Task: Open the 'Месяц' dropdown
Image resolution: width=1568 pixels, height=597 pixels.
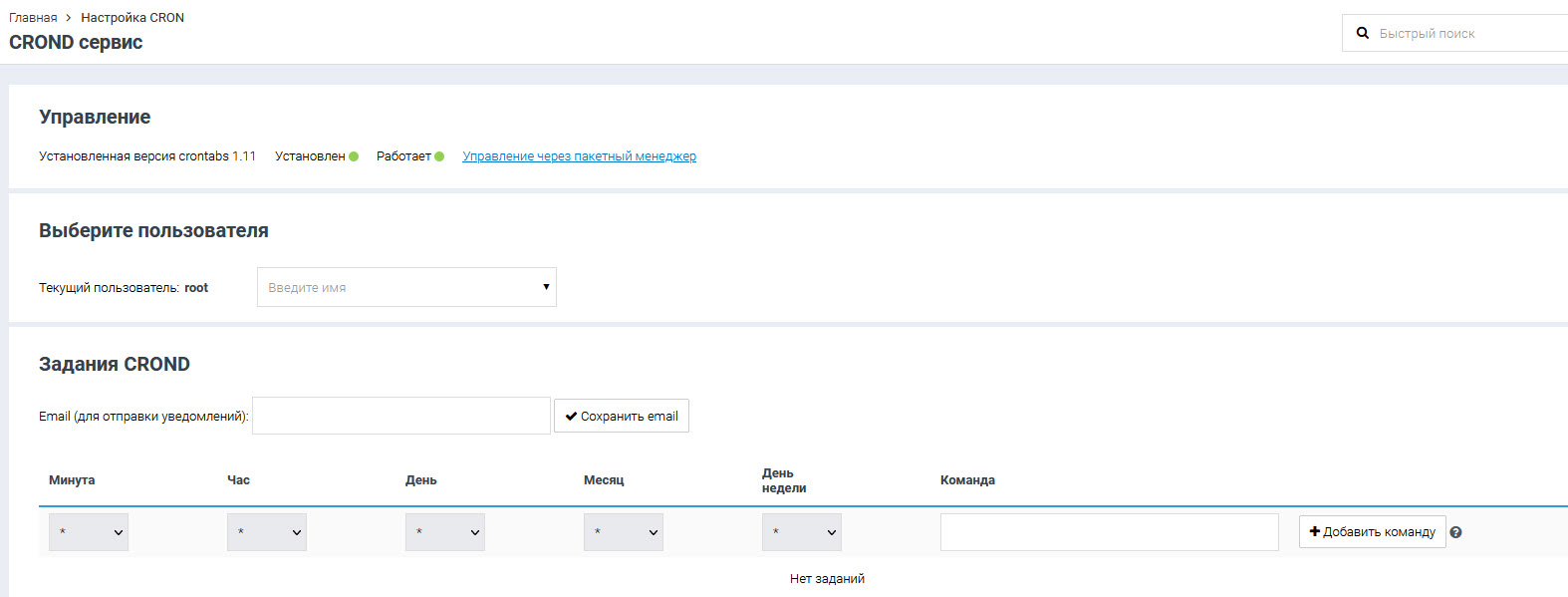Action: click(624, 532)
